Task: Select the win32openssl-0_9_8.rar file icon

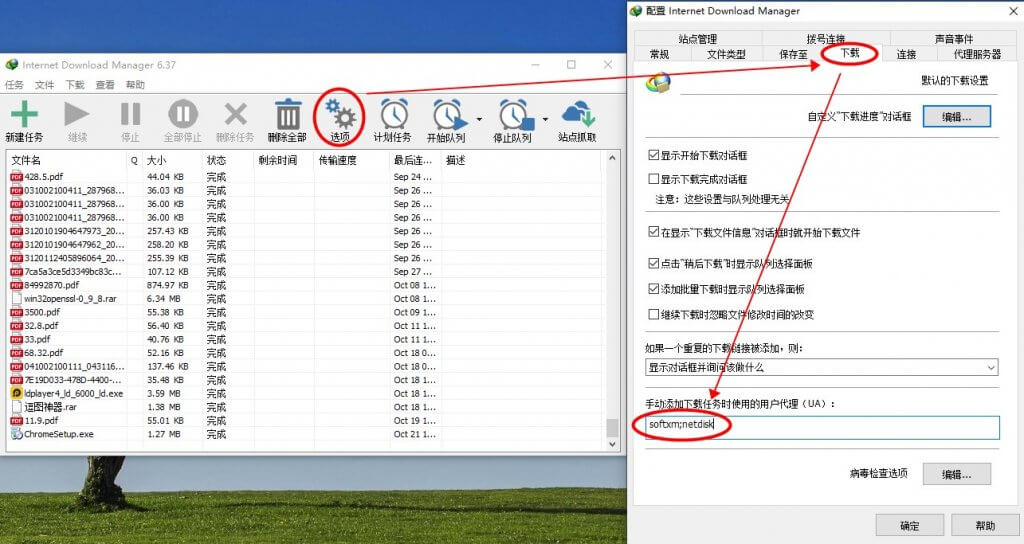Action: [16, 298]
